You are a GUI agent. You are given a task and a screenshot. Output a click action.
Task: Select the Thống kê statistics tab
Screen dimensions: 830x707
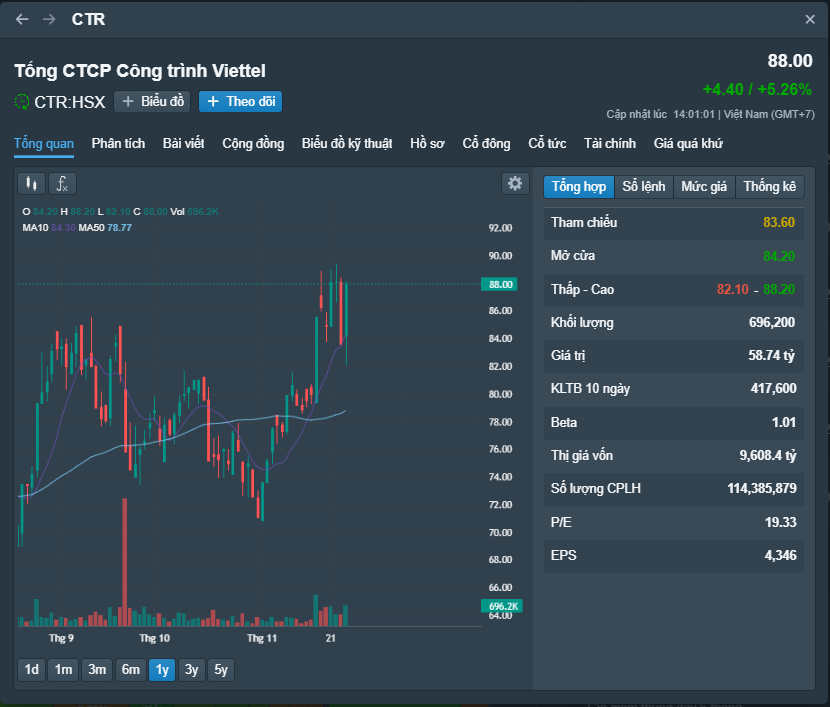(x=770, y=187)
